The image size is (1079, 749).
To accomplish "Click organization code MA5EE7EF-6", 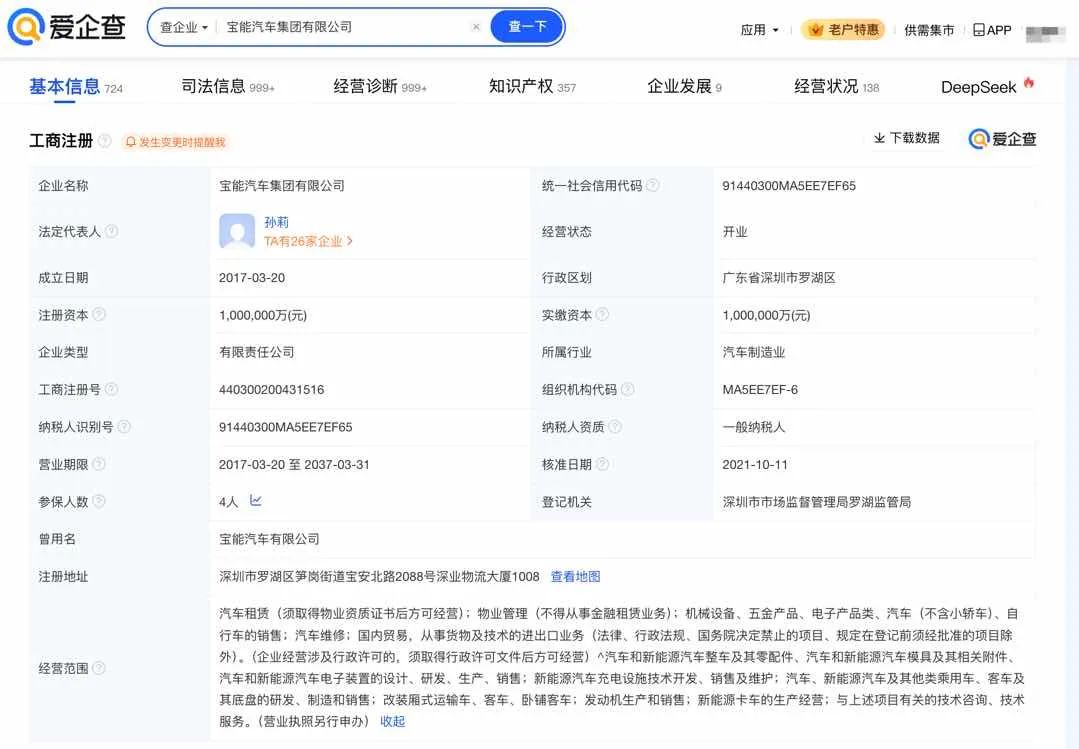I will pyautogui.click(x=760, y=390).
